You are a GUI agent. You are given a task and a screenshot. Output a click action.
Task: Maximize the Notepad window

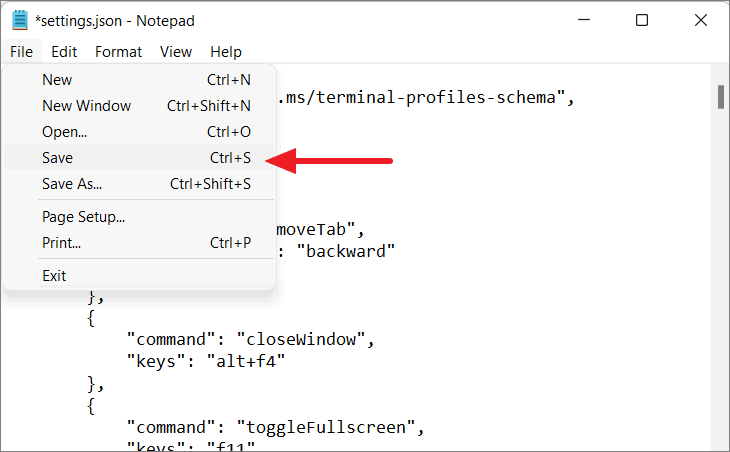642,20
